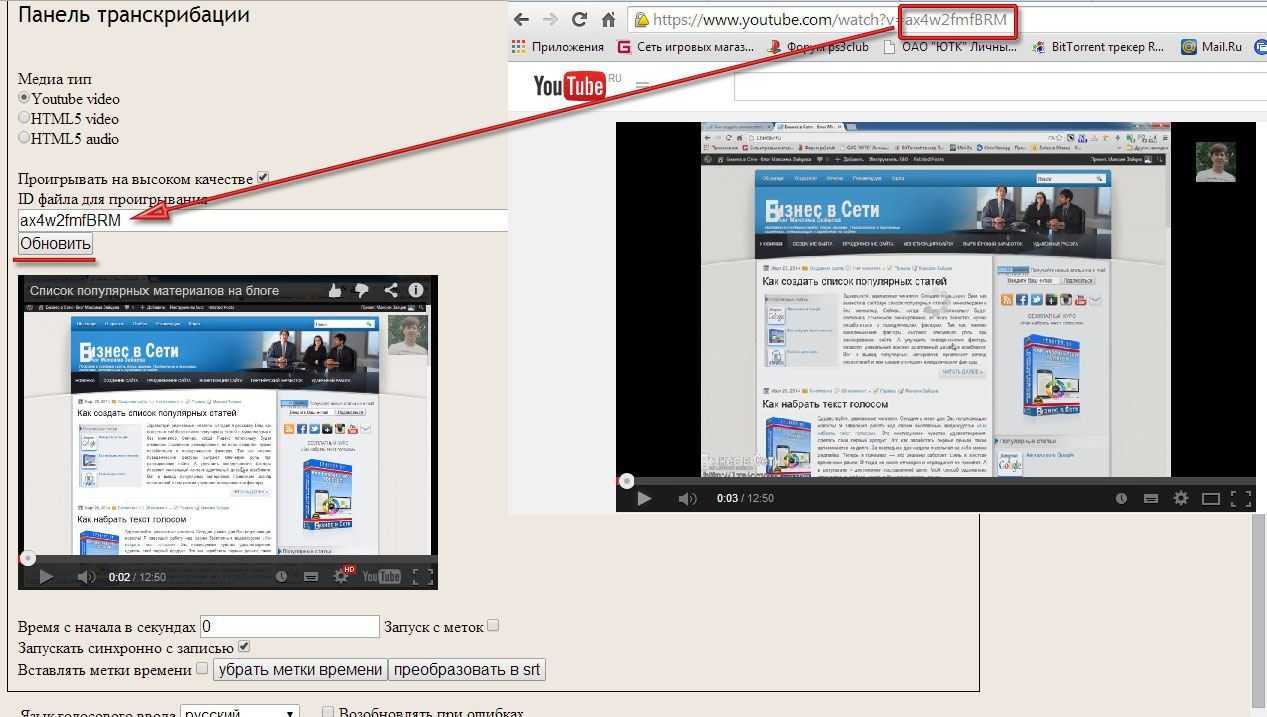Open settings gear in right YouTube player
The image size is (1267, 717).
click(1181, 498)
